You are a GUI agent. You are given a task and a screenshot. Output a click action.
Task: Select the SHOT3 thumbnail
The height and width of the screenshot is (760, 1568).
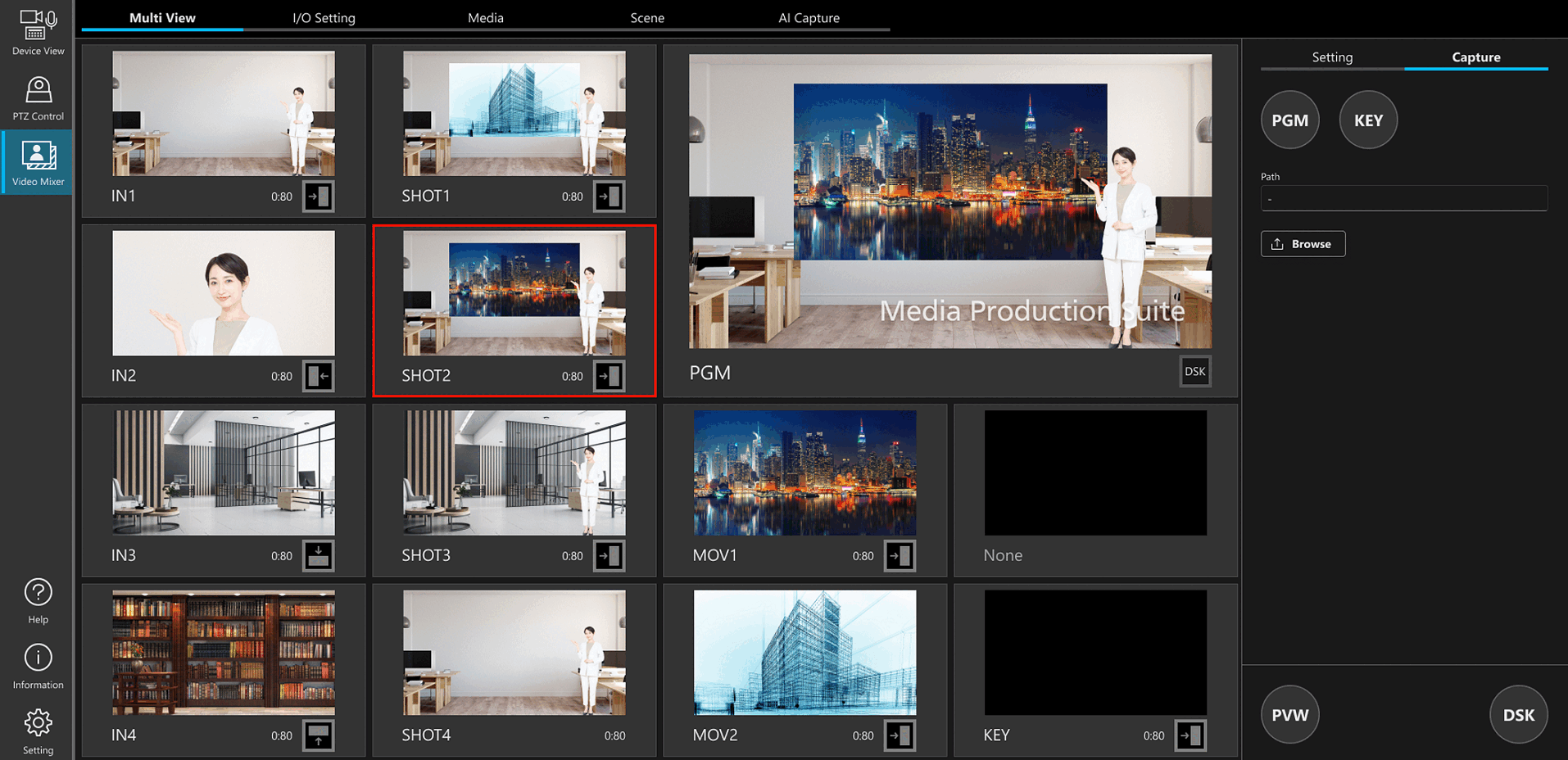[x=514, y=473]
